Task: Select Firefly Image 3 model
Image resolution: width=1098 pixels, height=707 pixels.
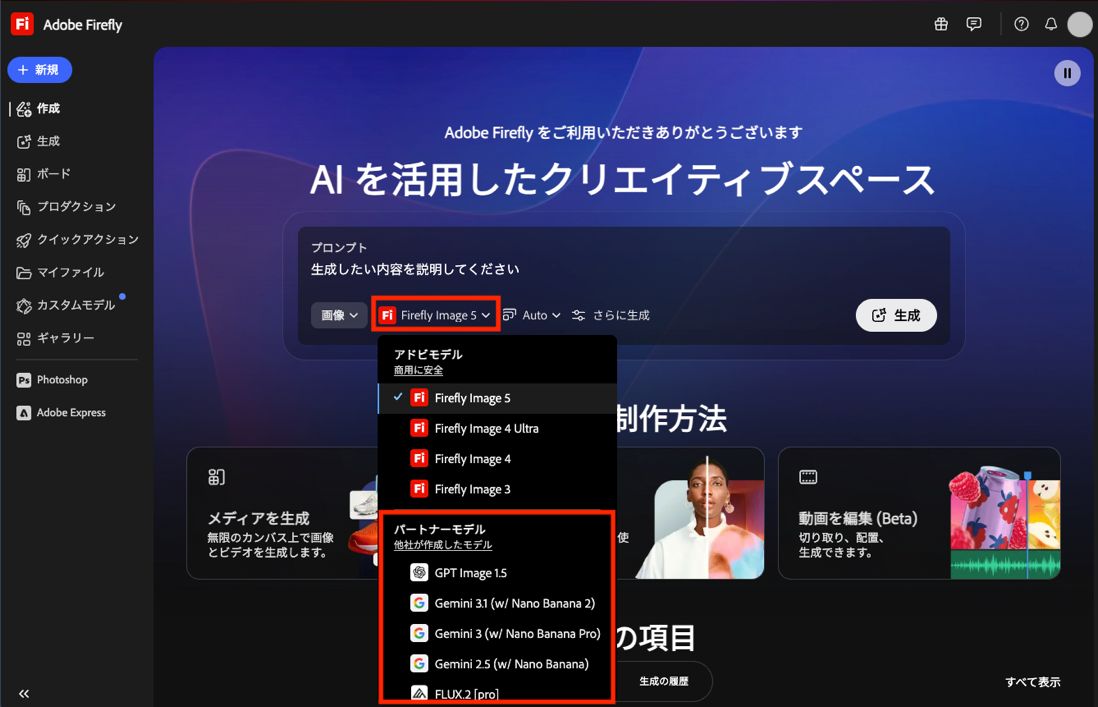Action: (x=497, y=489)
